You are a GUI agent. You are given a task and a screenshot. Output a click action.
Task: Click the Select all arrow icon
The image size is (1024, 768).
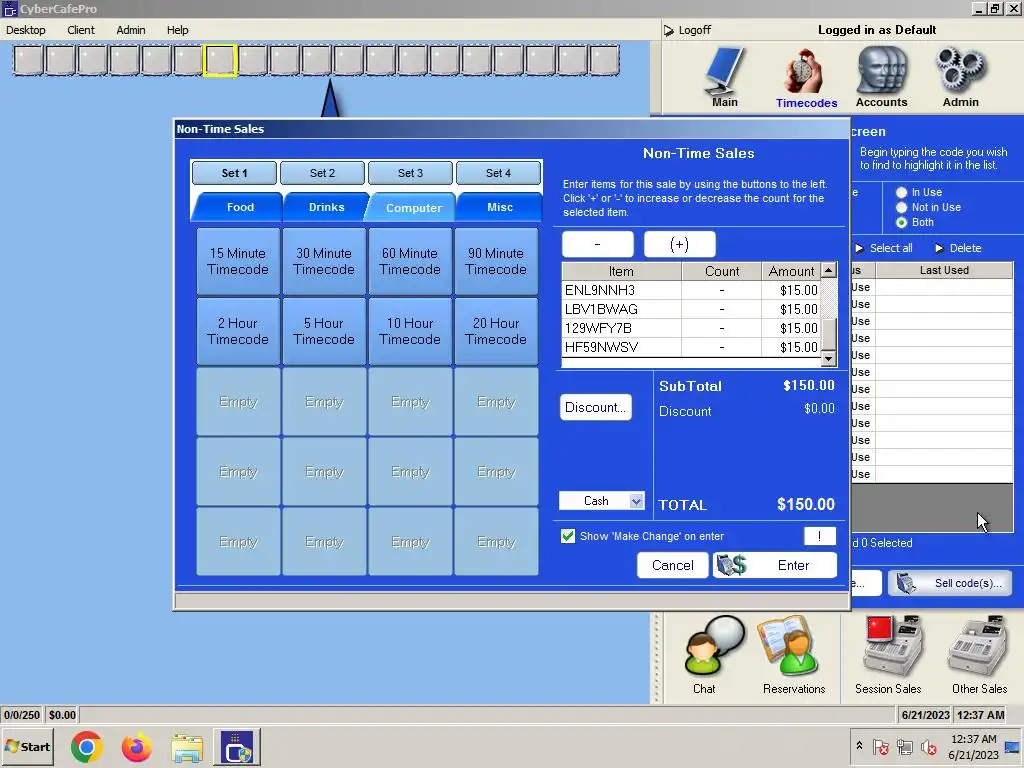(859, 248)
